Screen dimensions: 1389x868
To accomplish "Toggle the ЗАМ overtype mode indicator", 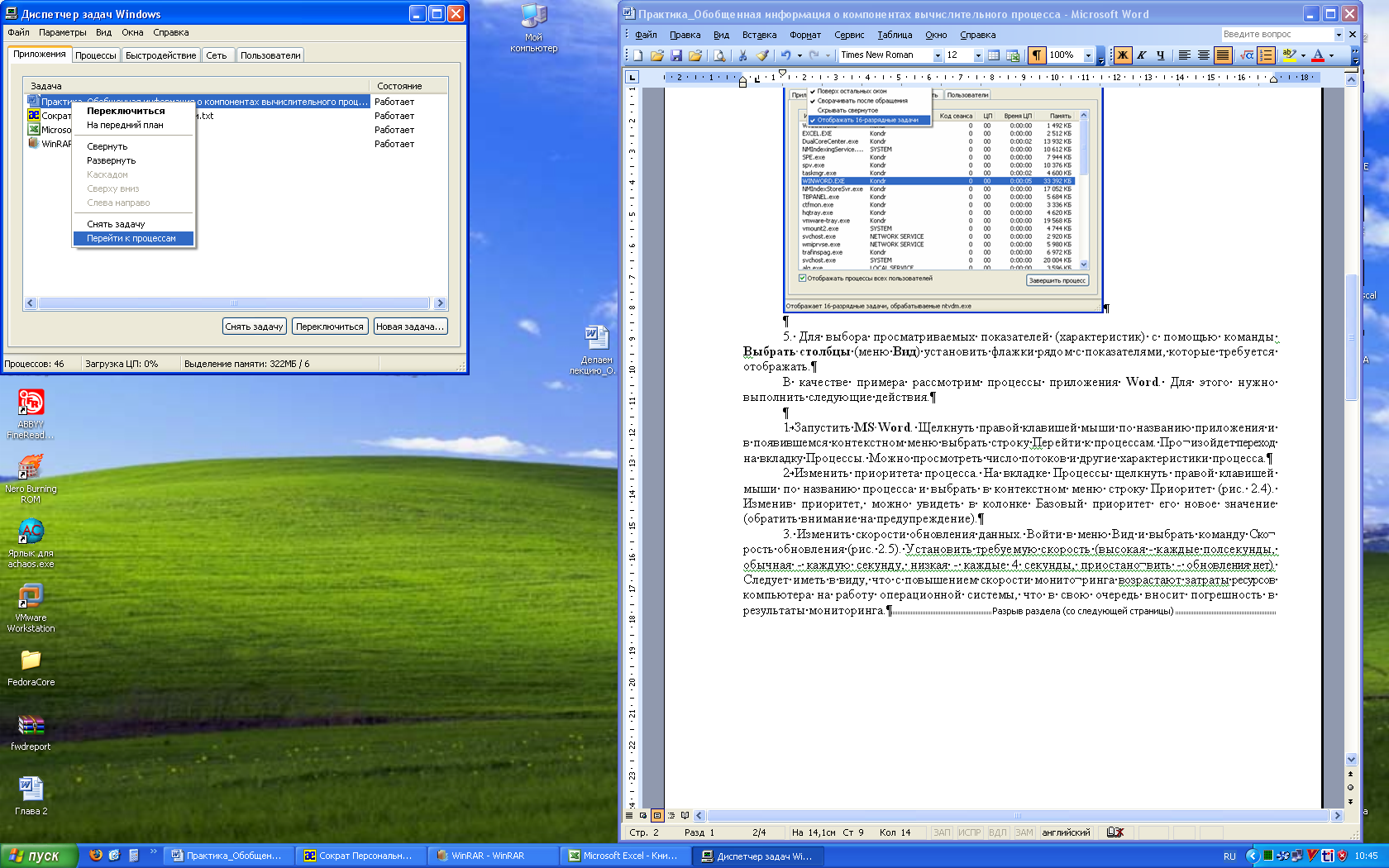I will pyautogui.click(x=1024, y=832).
